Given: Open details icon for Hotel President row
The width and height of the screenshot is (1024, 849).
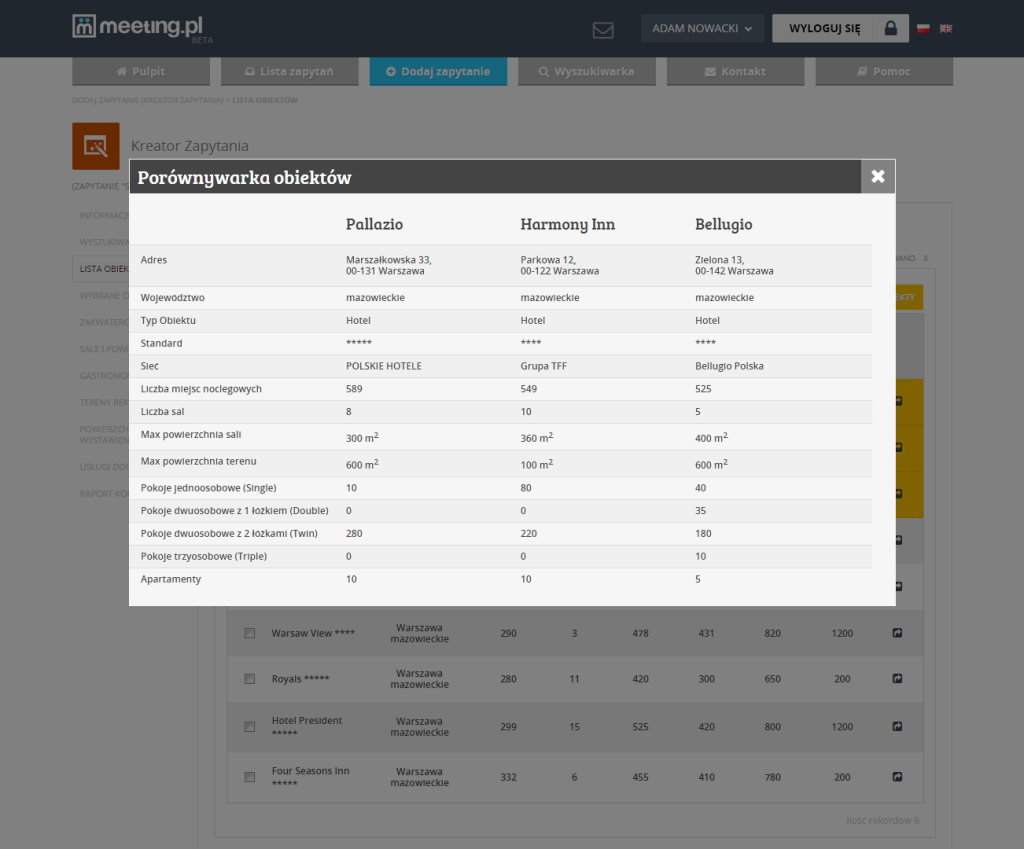Looking at the screenshot, I should [897, 726].
